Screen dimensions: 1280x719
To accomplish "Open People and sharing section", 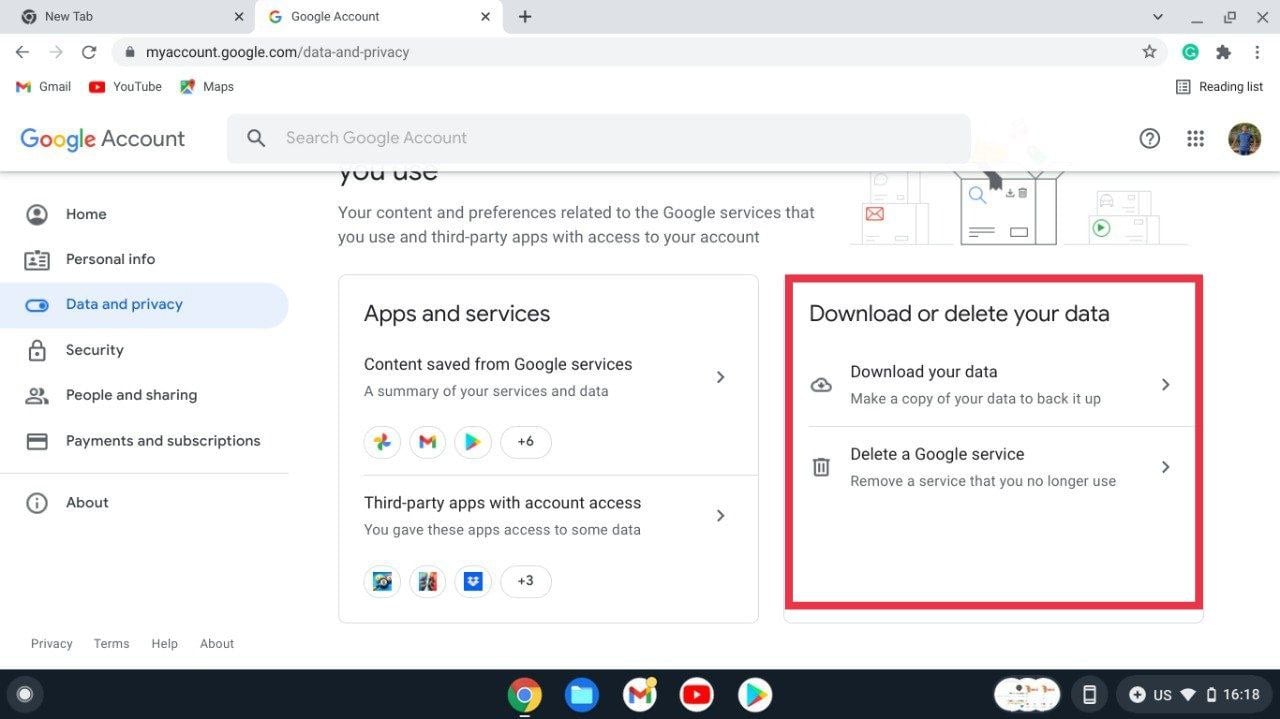I will pos(144,395).
